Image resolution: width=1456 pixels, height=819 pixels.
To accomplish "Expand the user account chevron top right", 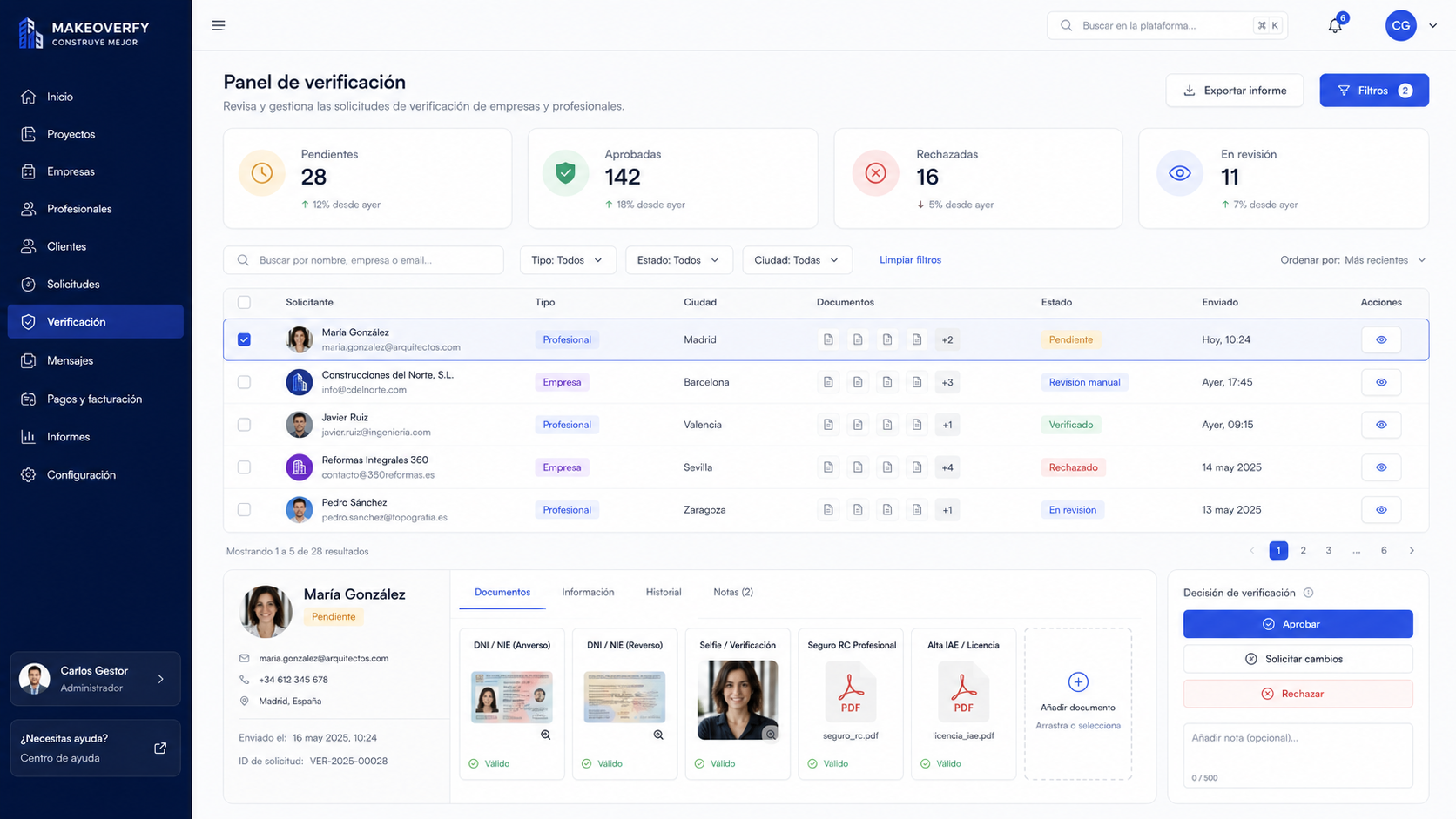I will click(1432, 25).
